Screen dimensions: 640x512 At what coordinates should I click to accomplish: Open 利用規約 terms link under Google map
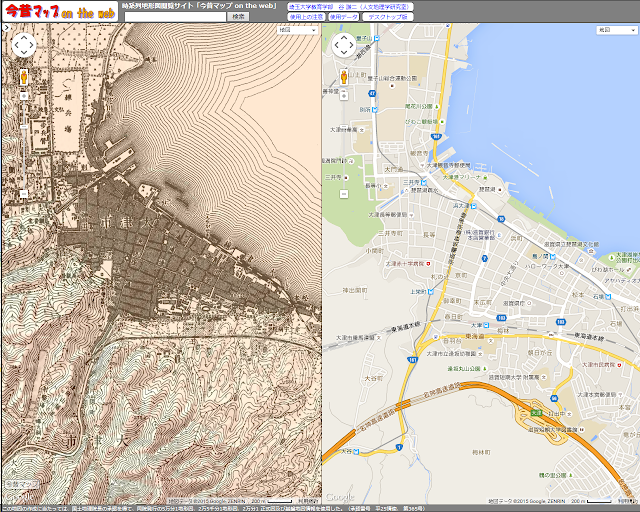point(628,501)
